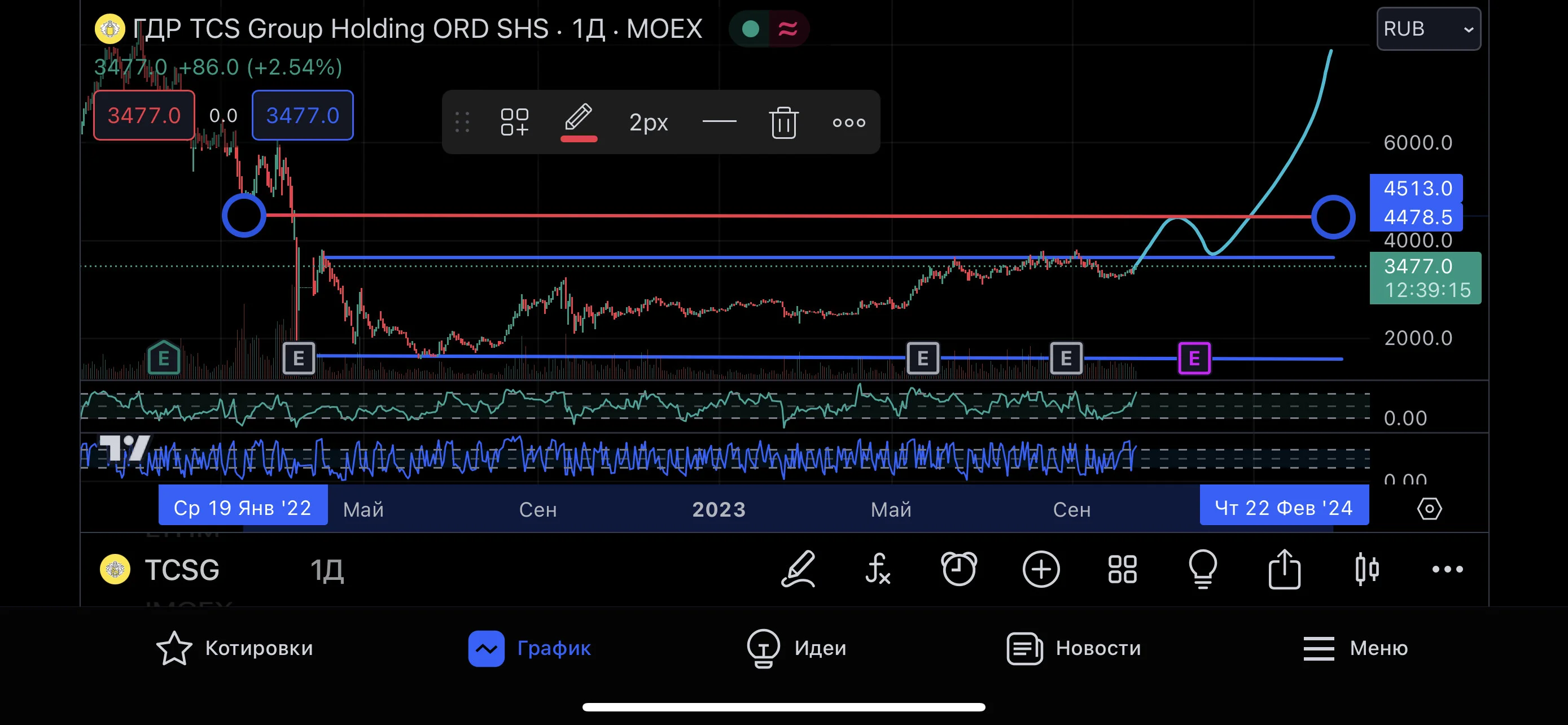Share the chart using share icon
The image size is (1568, 725).
1284,569
